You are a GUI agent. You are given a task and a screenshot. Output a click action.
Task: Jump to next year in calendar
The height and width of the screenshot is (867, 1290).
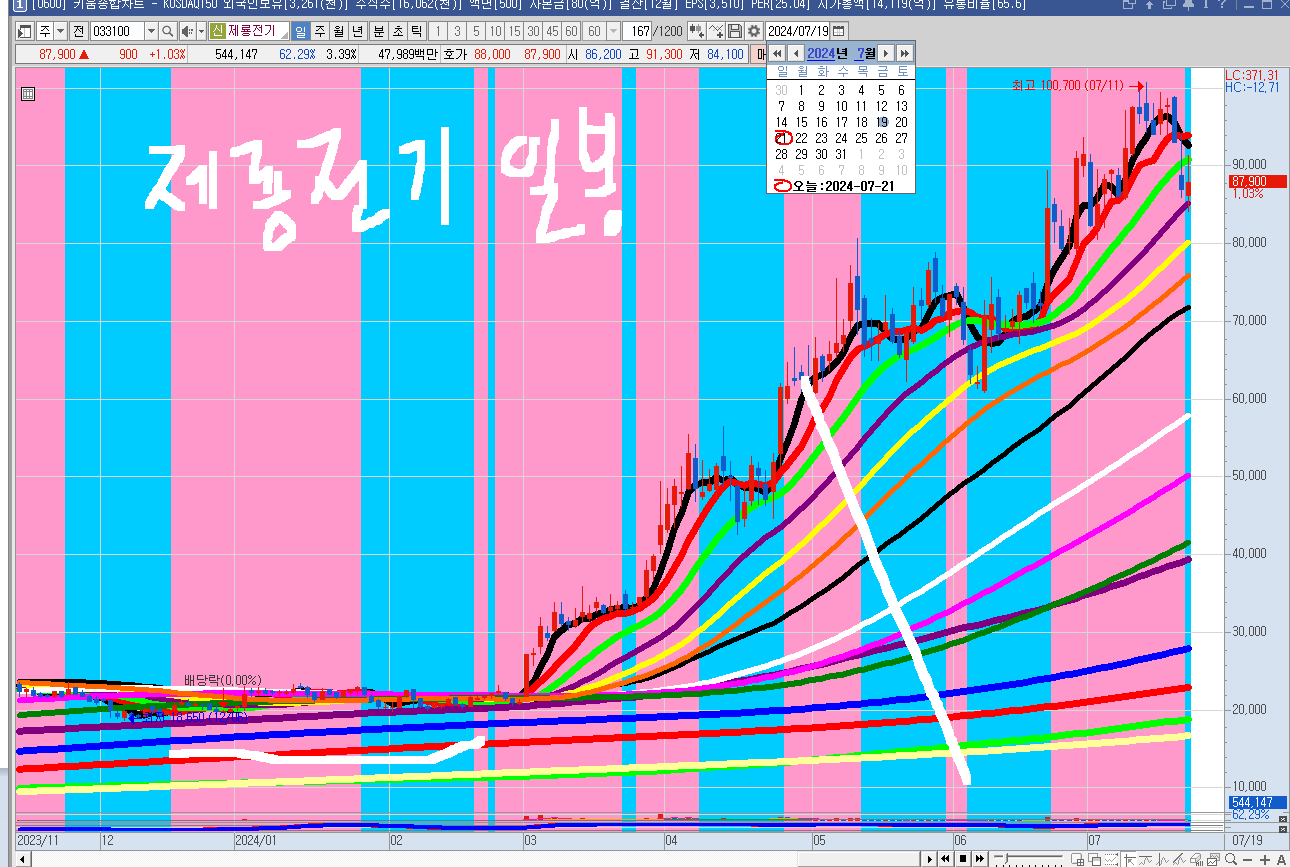point(904,53)
